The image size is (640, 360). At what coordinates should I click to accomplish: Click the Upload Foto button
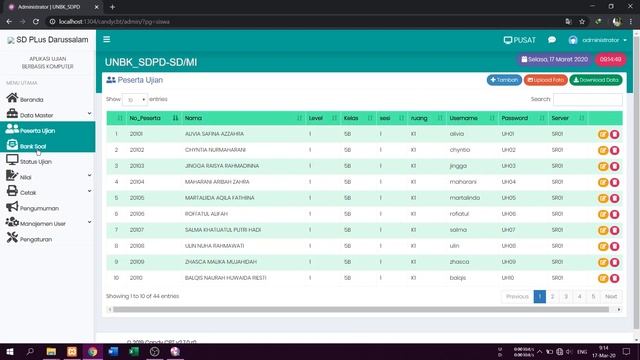point(546,80)
